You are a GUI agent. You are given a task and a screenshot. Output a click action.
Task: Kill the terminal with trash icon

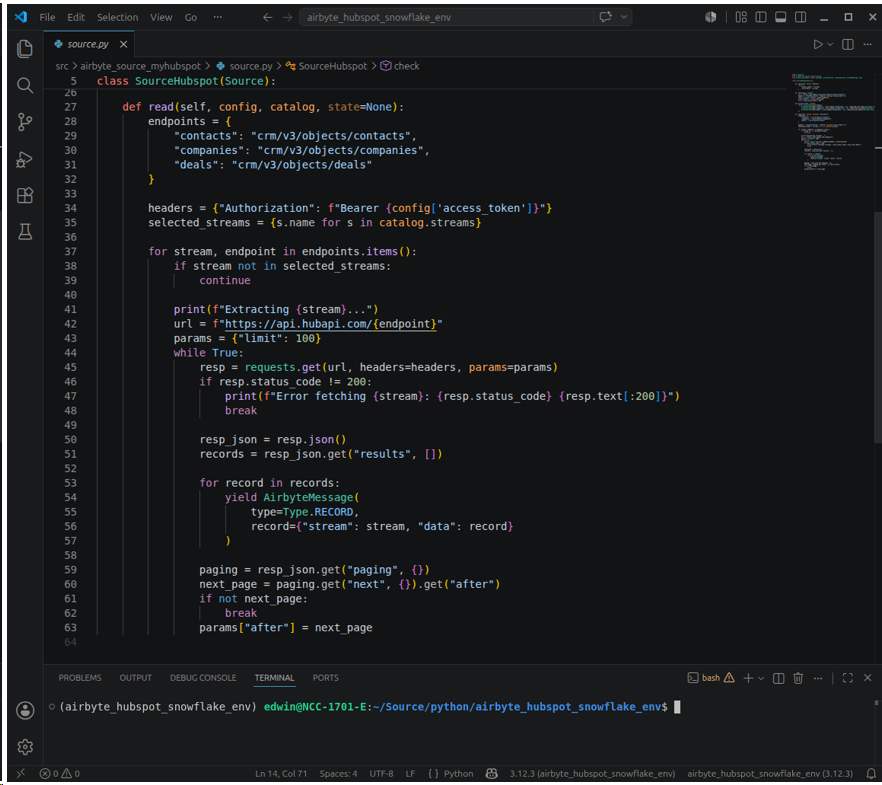tap(798, 678)
